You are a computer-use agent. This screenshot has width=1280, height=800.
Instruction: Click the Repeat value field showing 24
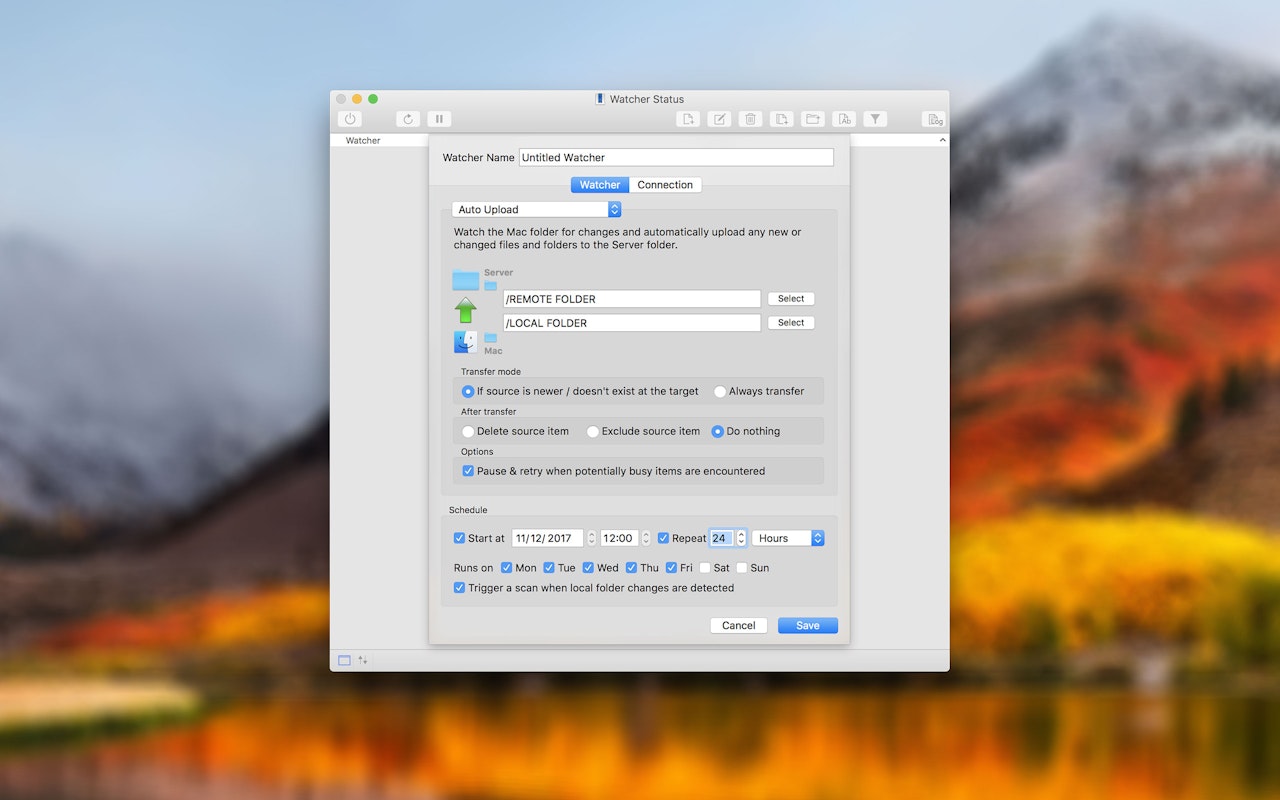[721, 538]
